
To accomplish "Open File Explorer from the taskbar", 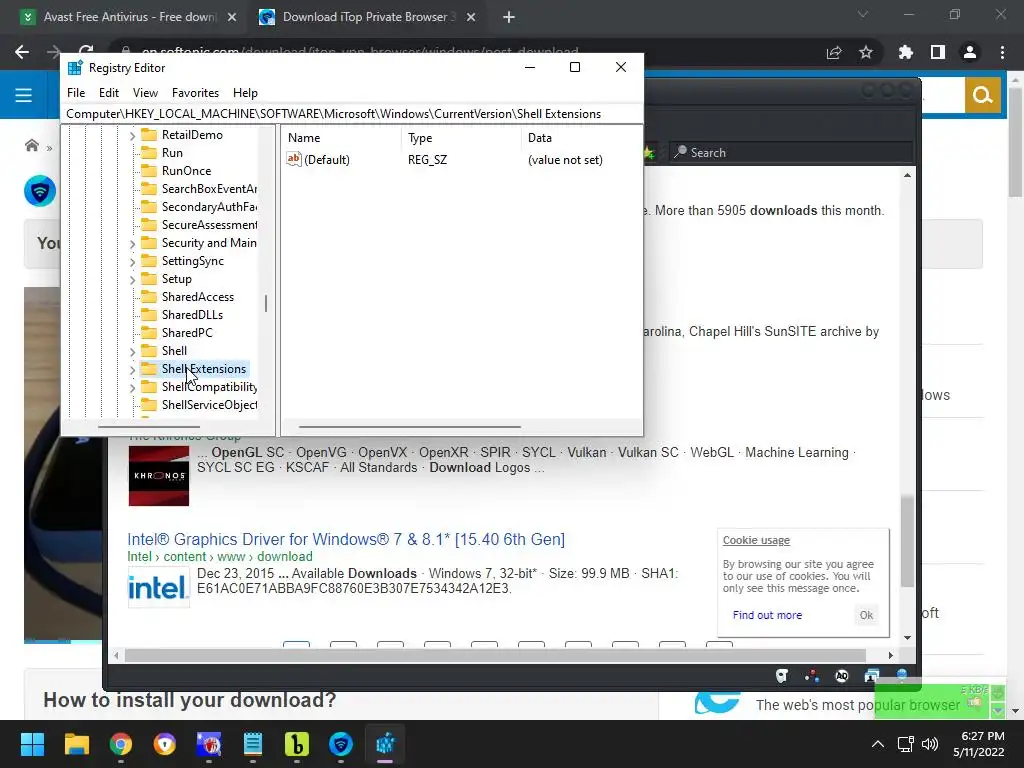I will [x=76, y=744].
